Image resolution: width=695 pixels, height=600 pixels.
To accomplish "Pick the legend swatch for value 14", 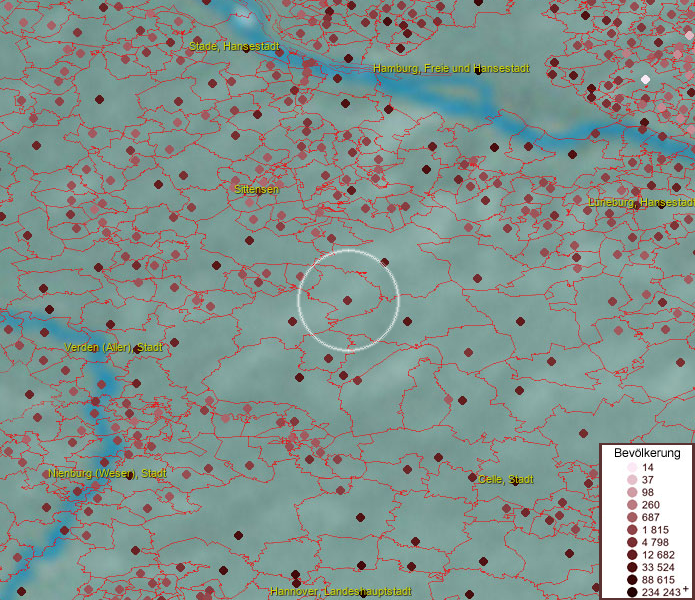I will click(x=632, y=467).
